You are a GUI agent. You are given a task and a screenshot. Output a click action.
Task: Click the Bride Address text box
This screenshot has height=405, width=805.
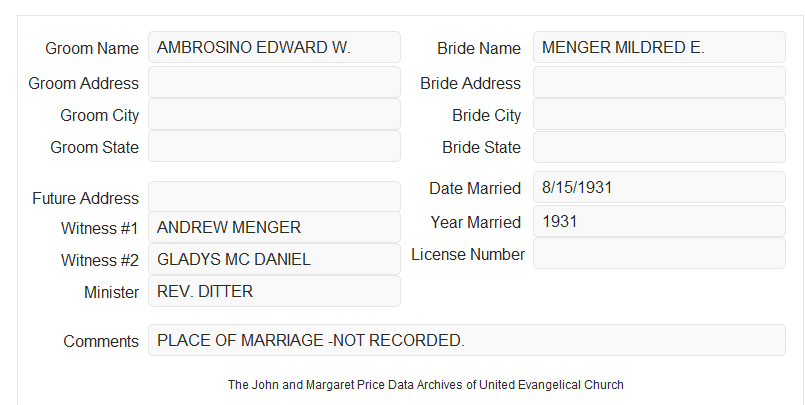[x=659, y=82]
